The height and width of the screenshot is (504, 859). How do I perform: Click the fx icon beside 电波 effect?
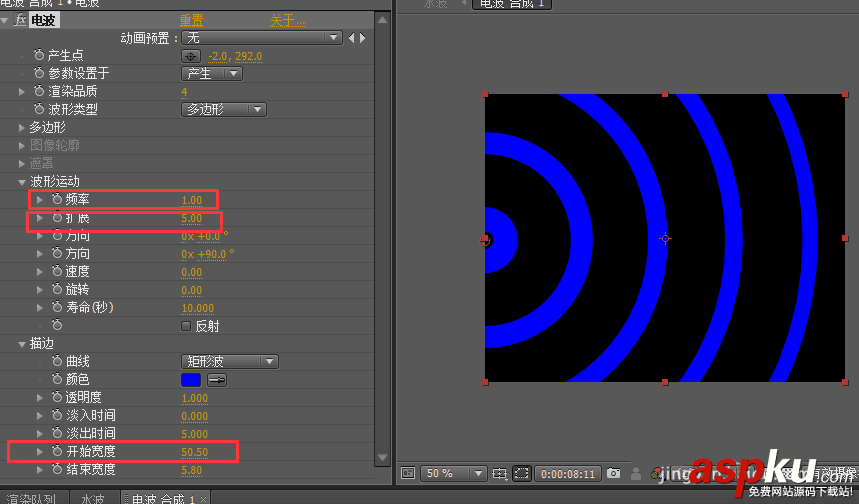point(20,20)
